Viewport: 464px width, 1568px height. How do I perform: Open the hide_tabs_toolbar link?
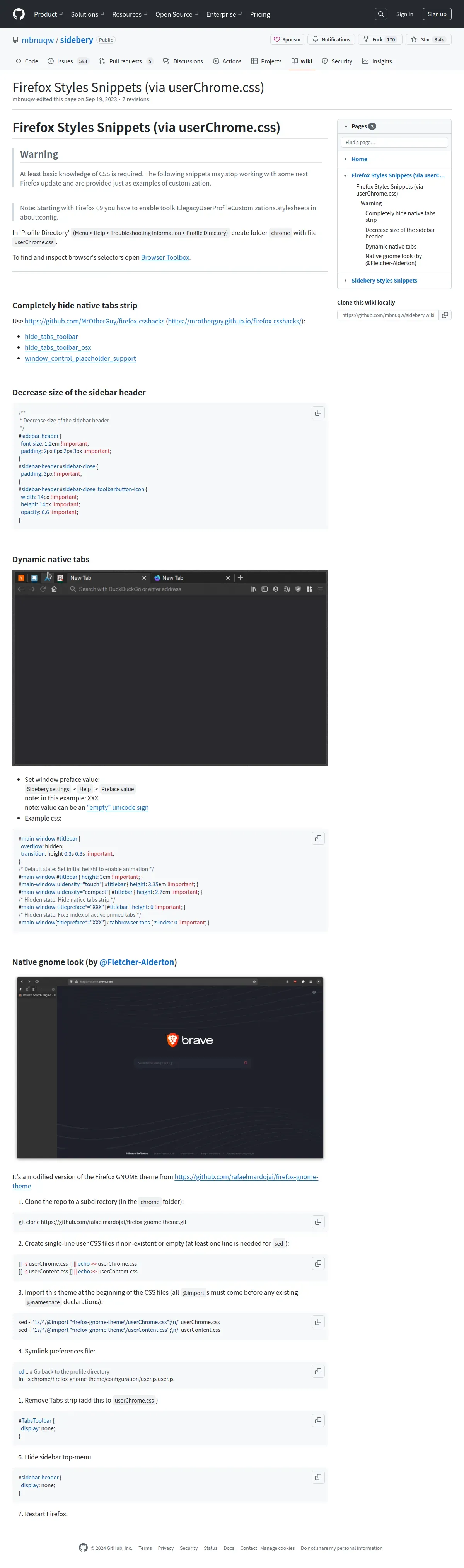51,337
